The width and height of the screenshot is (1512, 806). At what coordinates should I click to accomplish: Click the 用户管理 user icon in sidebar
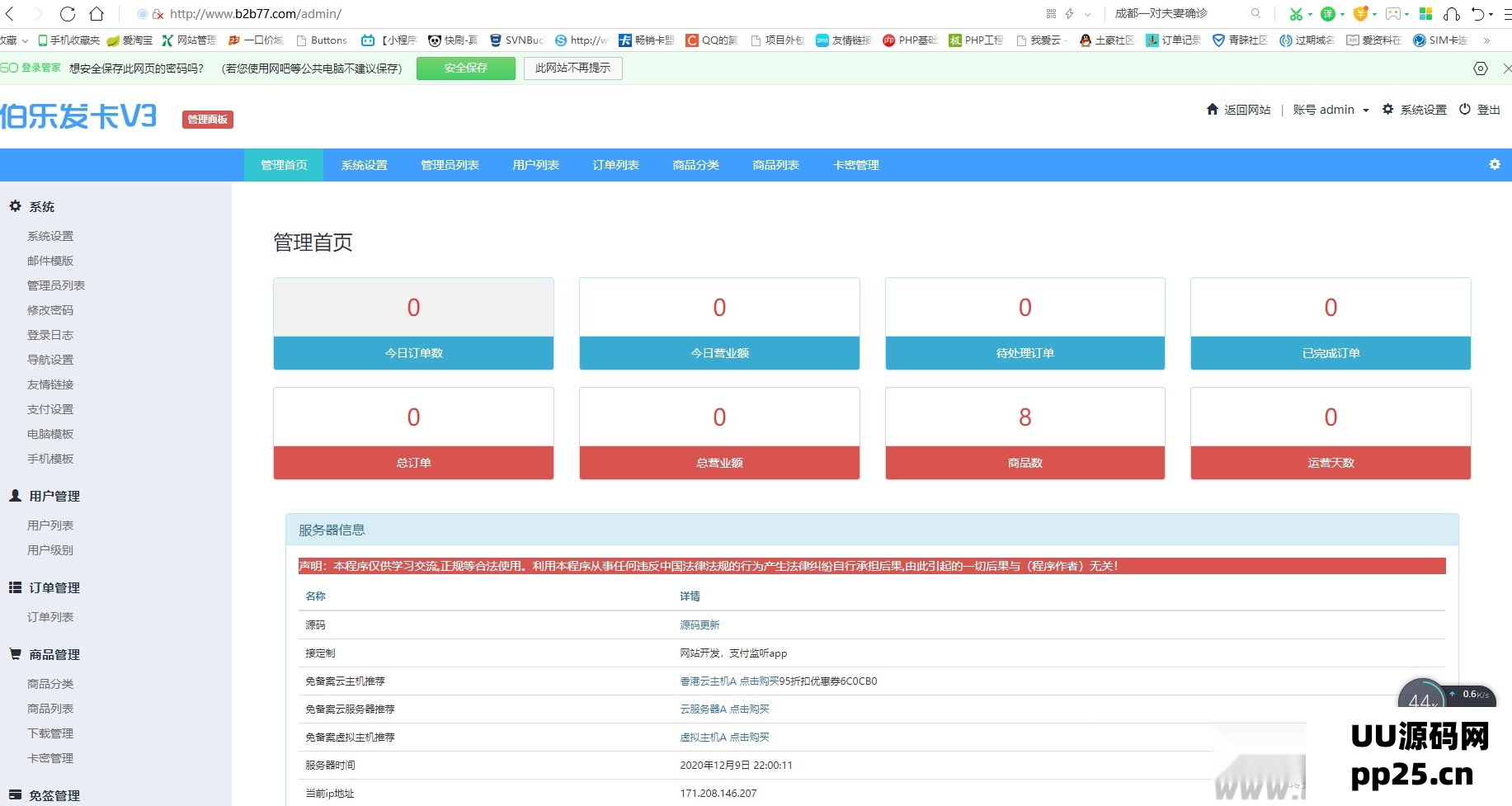pyautogui.click(x=14, y=495)
